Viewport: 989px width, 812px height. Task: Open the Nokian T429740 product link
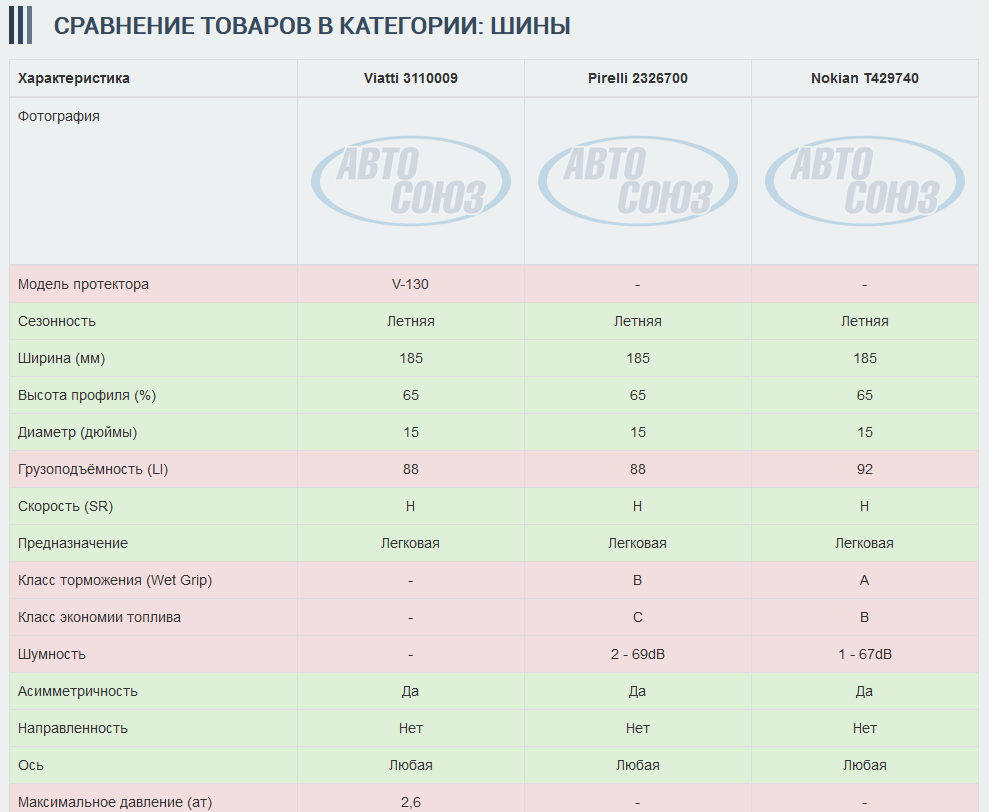pos(864,78)
